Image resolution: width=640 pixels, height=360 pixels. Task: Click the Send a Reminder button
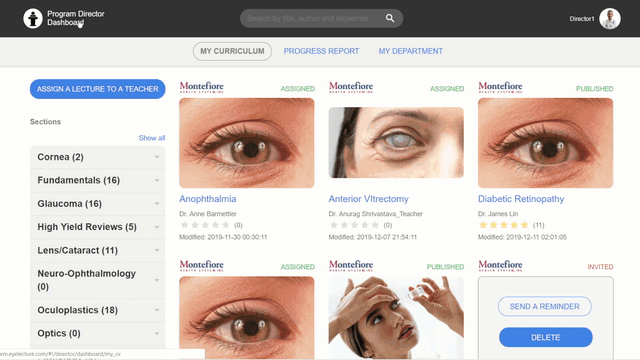pos(544,307)
